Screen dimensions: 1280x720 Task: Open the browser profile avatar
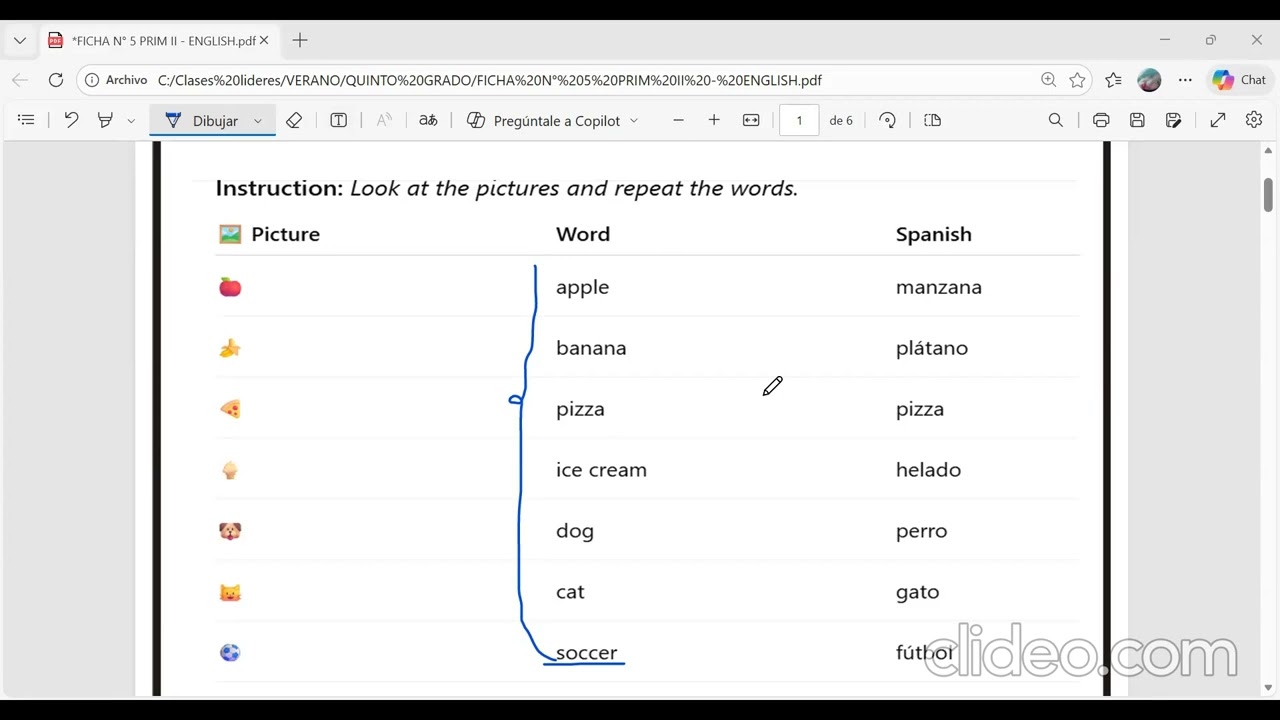[1149, 80]
